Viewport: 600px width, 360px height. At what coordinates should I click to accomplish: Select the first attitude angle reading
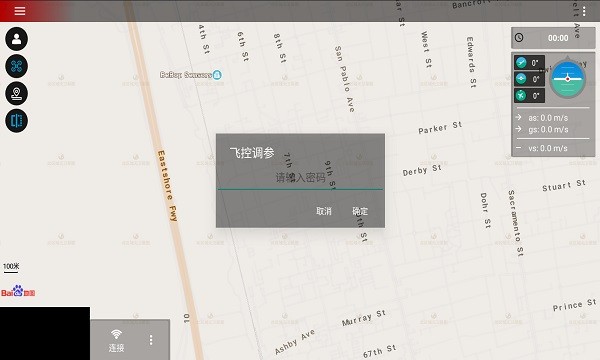(529, 63)
